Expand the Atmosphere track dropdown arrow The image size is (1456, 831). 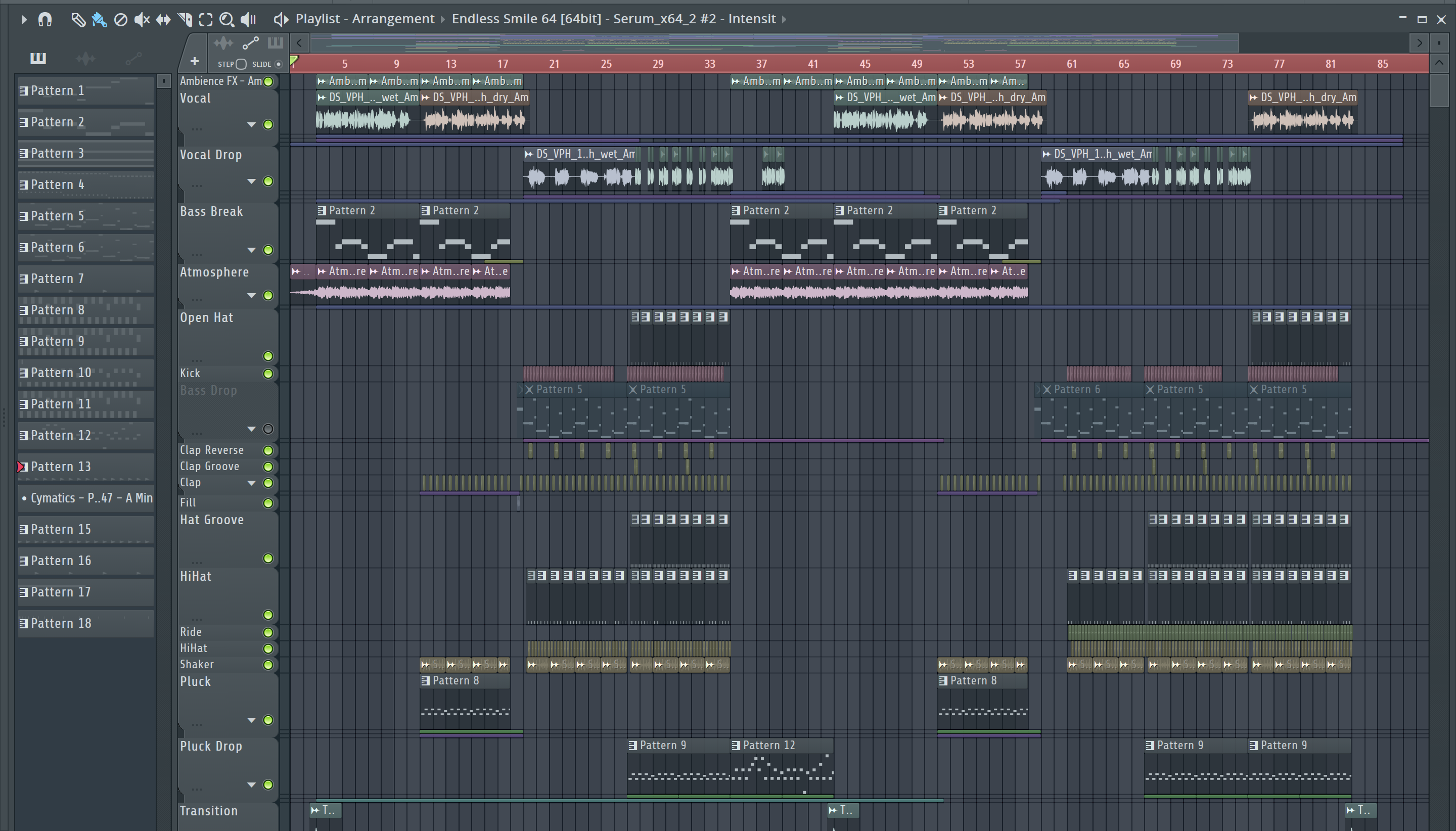pyautogui.click(x=251, y=296)
